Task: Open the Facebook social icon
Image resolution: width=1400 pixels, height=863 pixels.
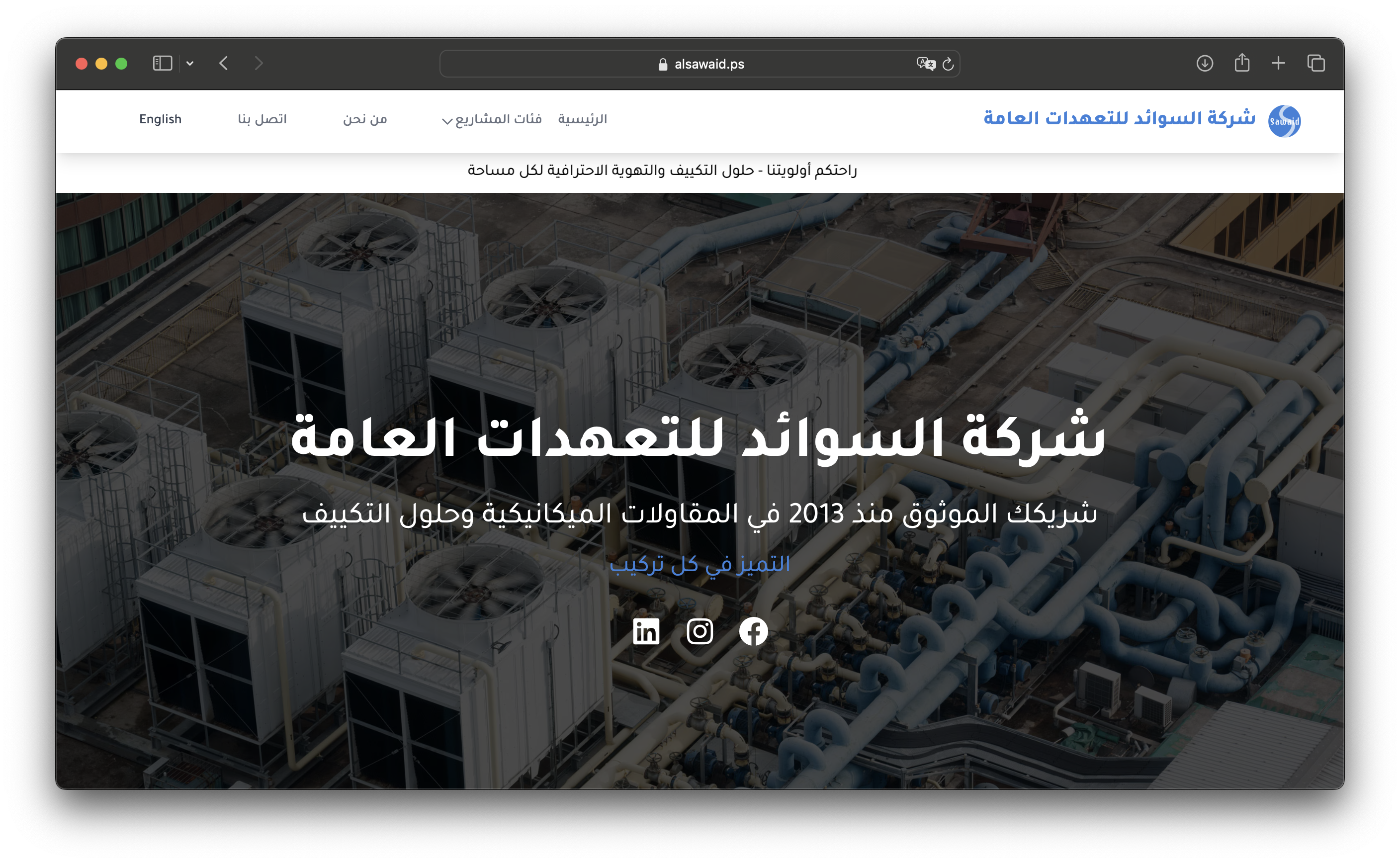Action: [x=753, y=631]
